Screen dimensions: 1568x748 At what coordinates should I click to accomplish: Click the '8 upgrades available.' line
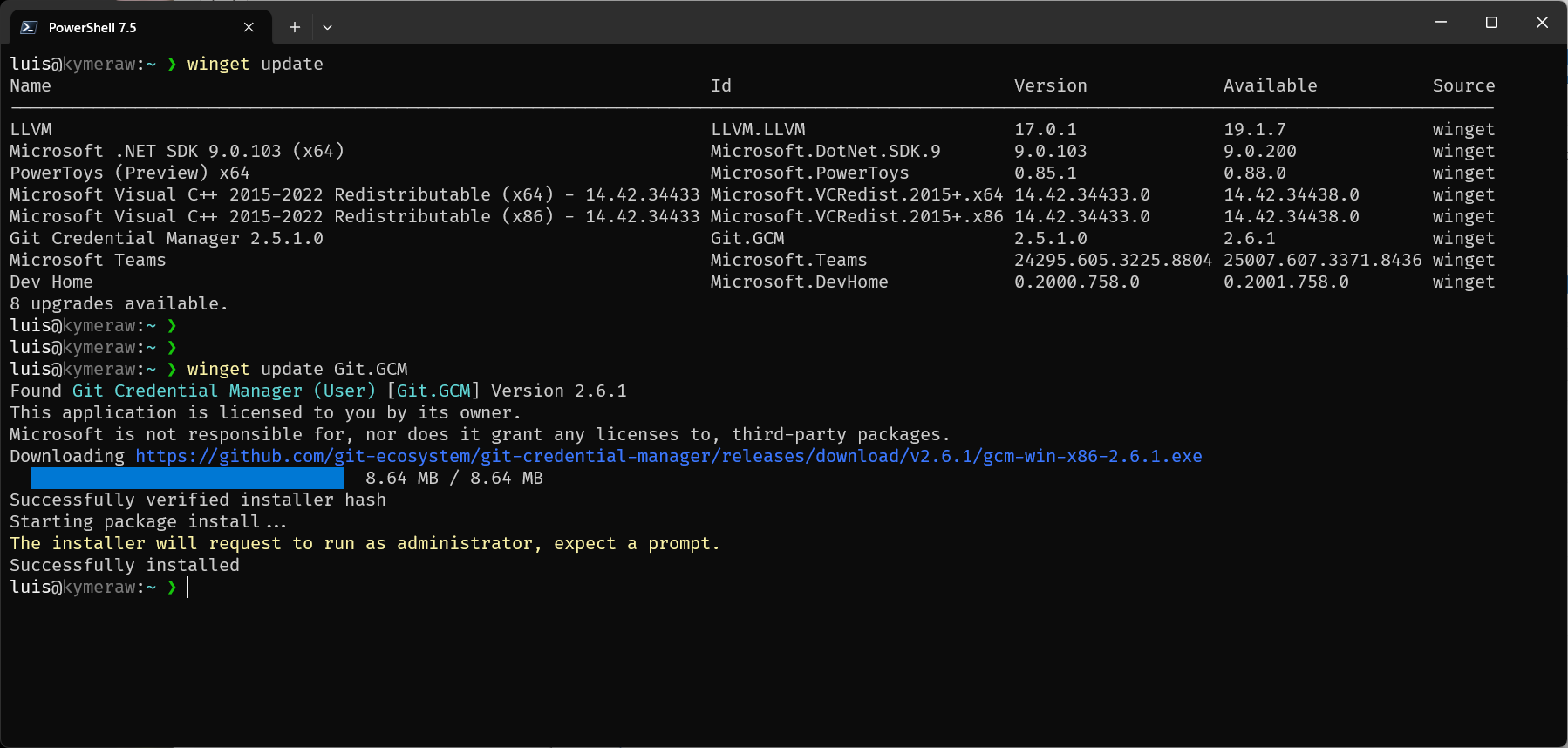tap(119, 303)
